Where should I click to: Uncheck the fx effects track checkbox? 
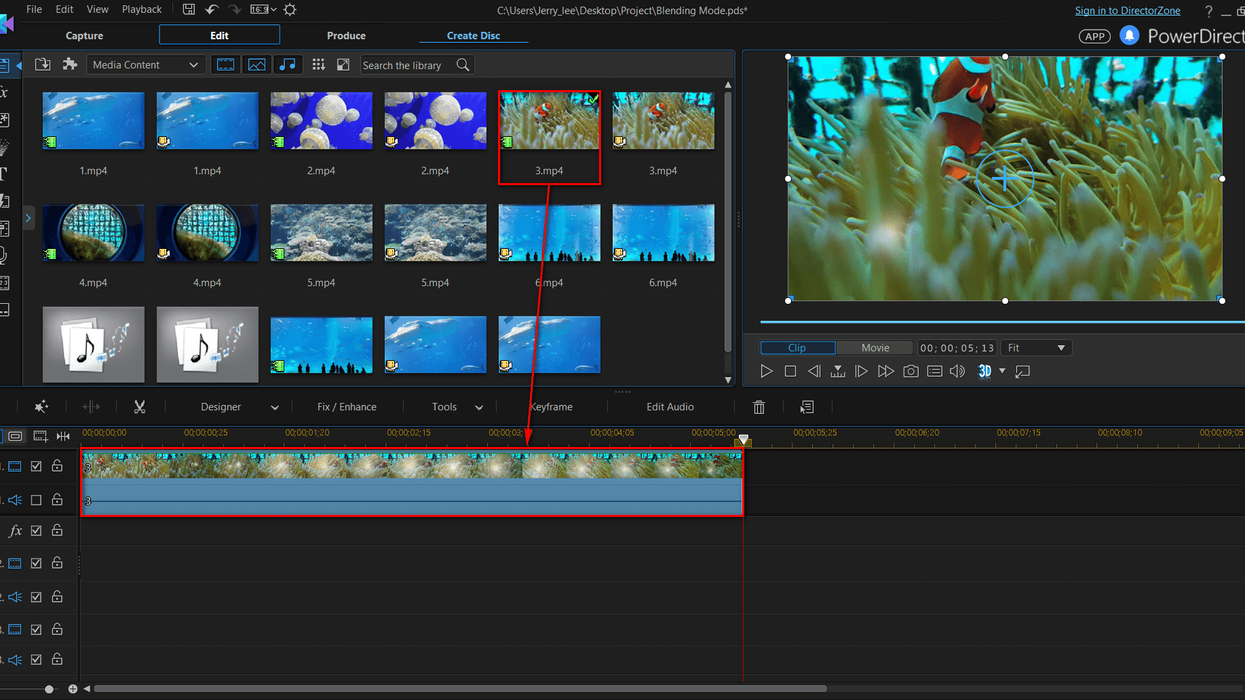[x=36, y=531]
